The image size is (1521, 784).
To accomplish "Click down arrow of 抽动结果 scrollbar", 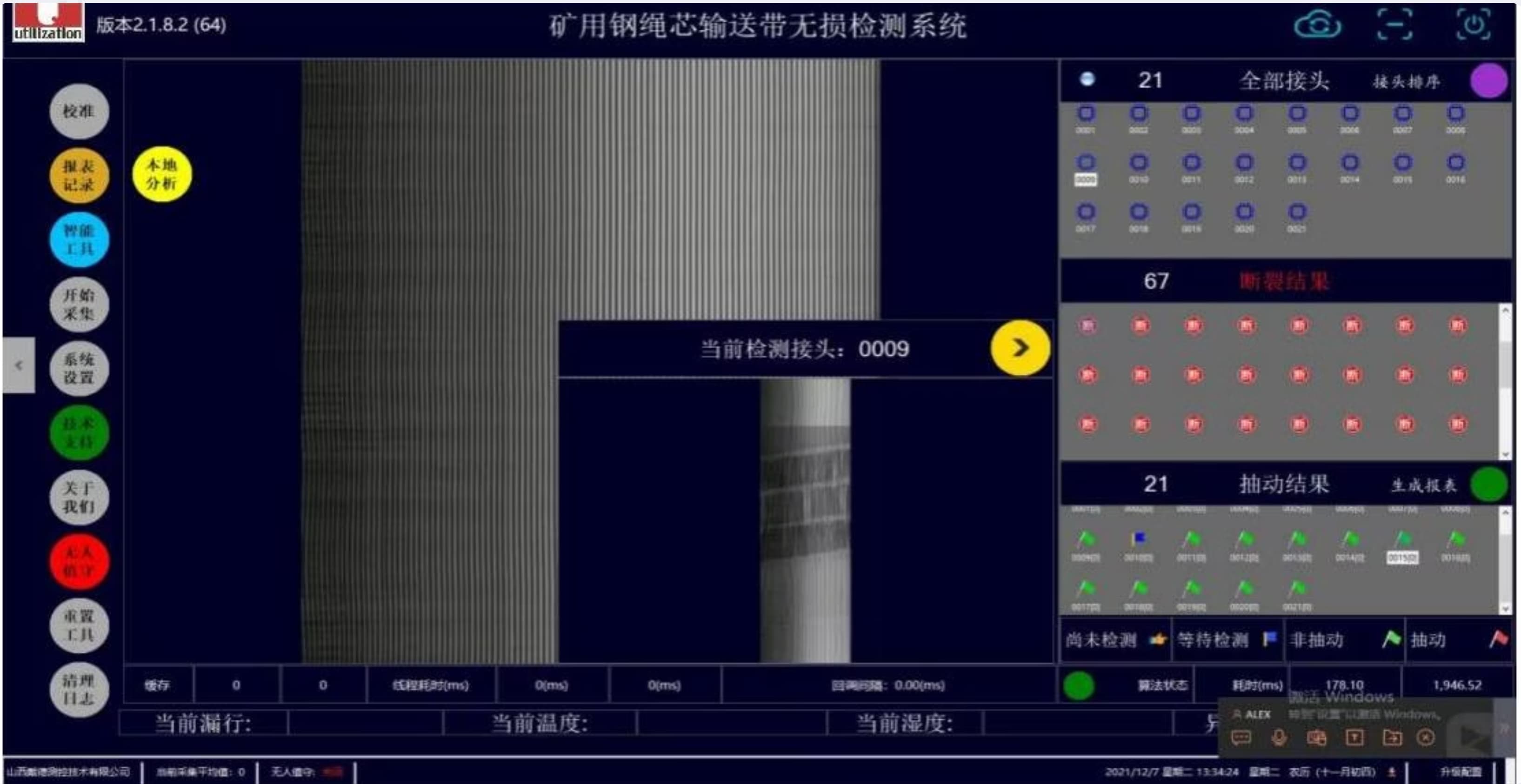I will tap(1505, 608).
